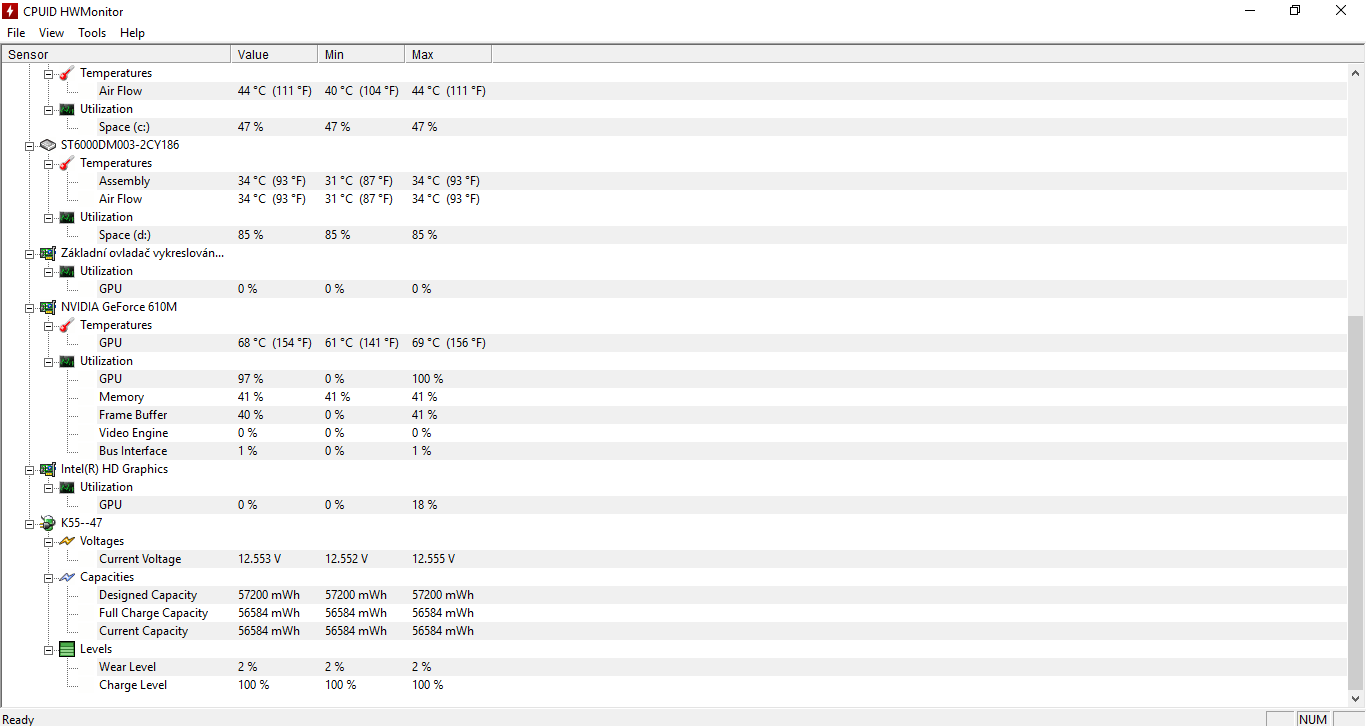This screenshot has height=726, width=1366.
Task: Collapse the ST6000DM003-2CY186 drive node
Action: pos(30,145)
